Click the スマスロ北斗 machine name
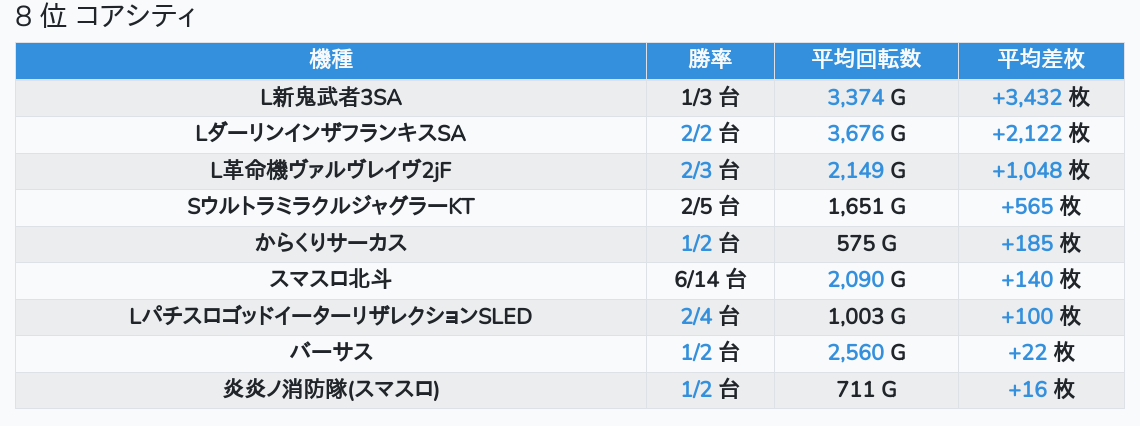1140x426 pixels. point(331,279)
